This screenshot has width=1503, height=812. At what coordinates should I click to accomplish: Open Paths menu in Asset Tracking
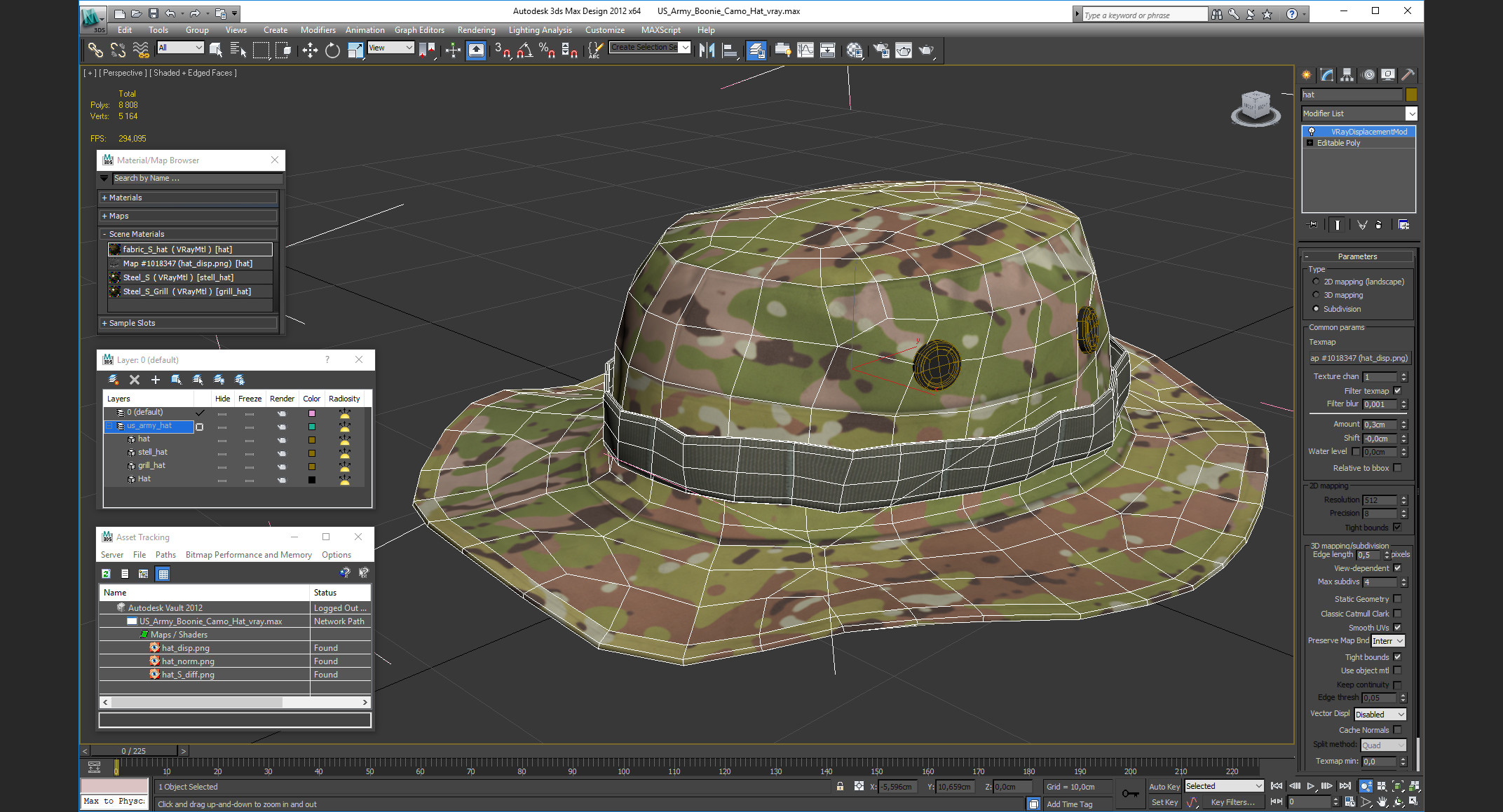click(x=165, y=555)
